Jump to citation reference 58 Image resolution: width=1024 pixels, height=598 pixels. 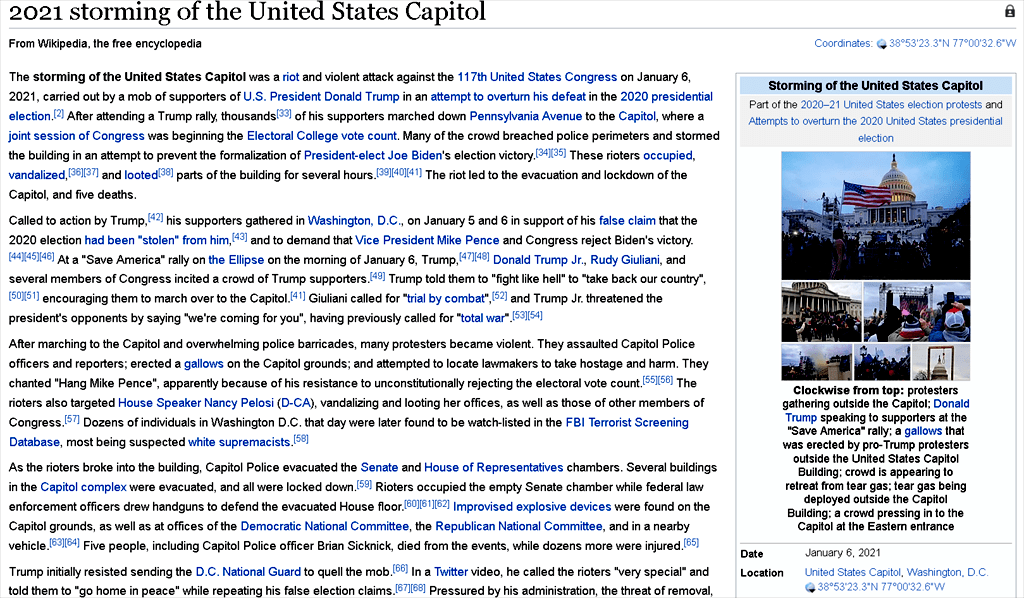click(301, 439)
